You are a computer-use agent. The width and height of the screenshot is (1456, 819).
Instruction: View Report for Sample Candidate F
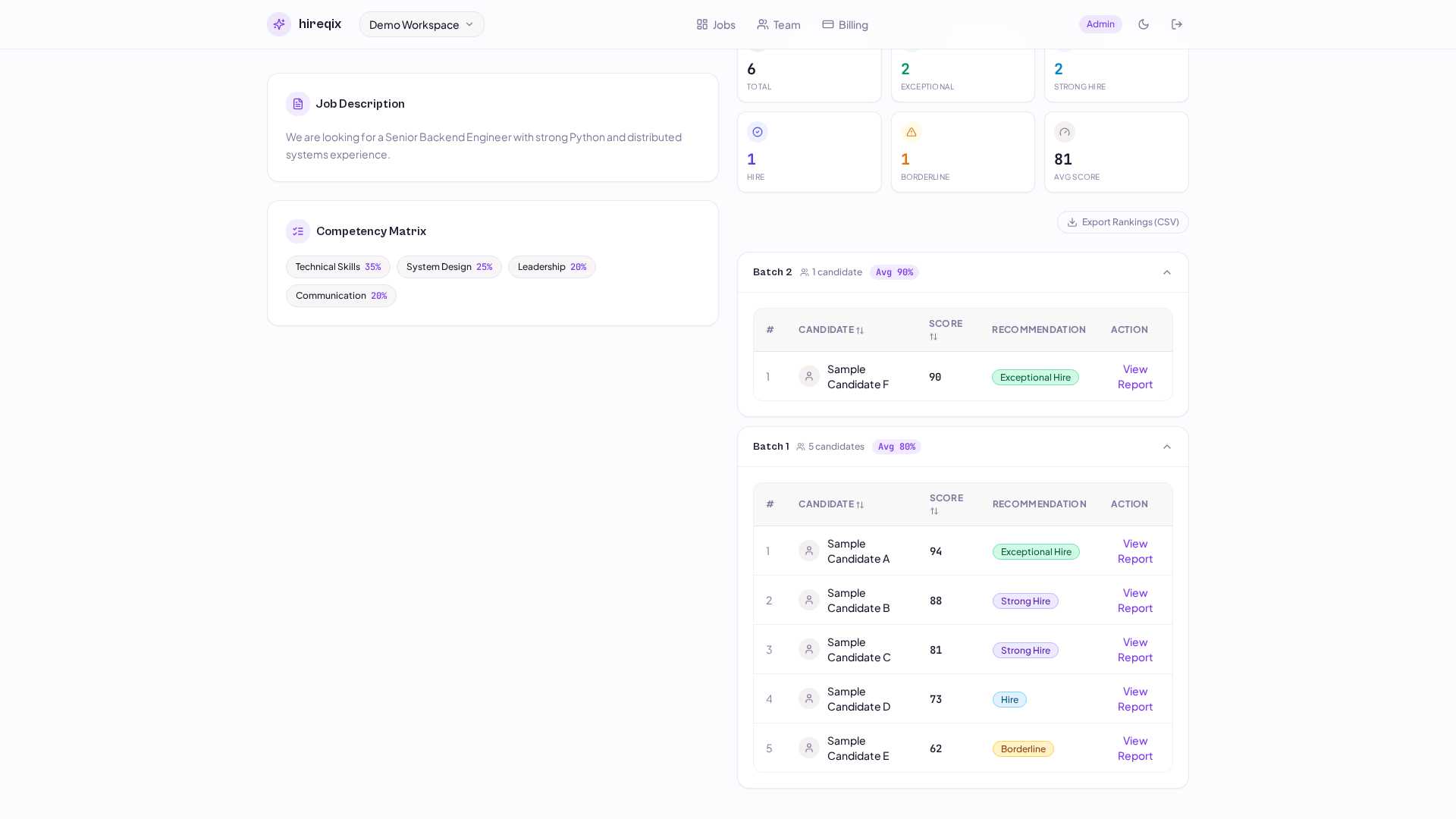[x=1135, y=377]
